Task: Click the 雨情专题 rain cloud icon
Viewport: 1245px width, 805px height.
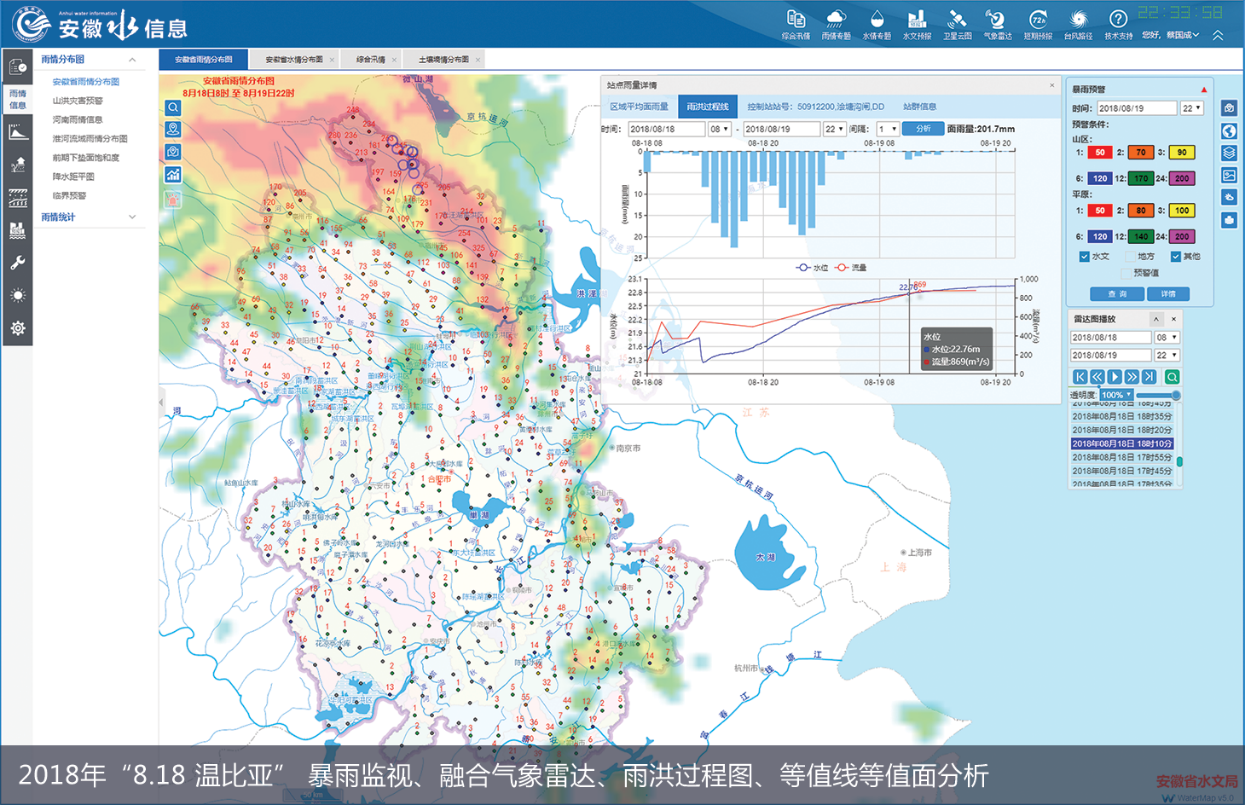Action: (x=835, y=19)
